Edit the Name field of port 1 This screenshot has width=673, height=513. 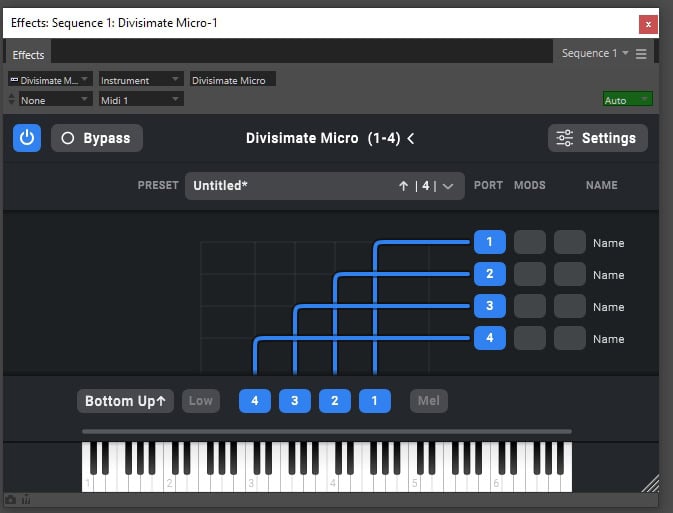(609, 243)
